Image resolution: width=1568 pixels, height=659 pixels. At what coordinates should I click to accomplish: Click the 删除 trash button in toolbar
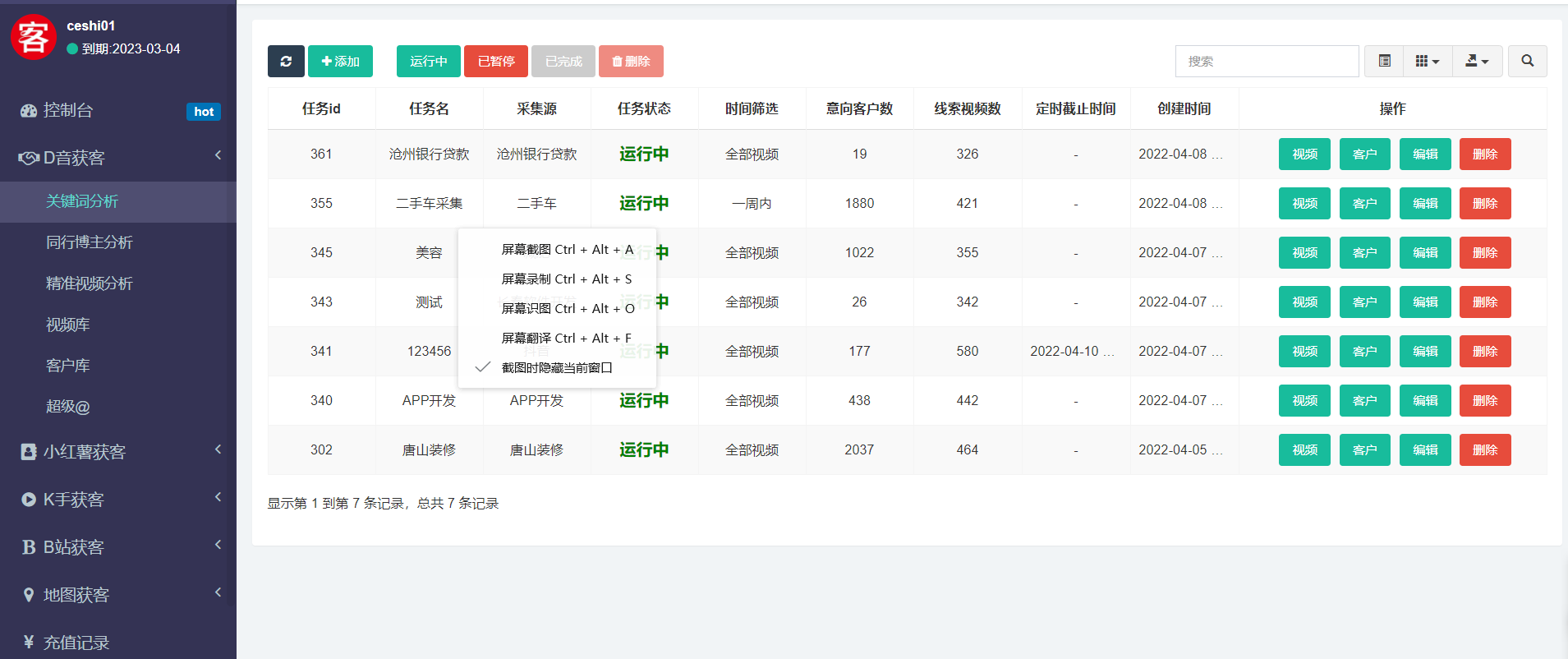[x=631, y=62]
